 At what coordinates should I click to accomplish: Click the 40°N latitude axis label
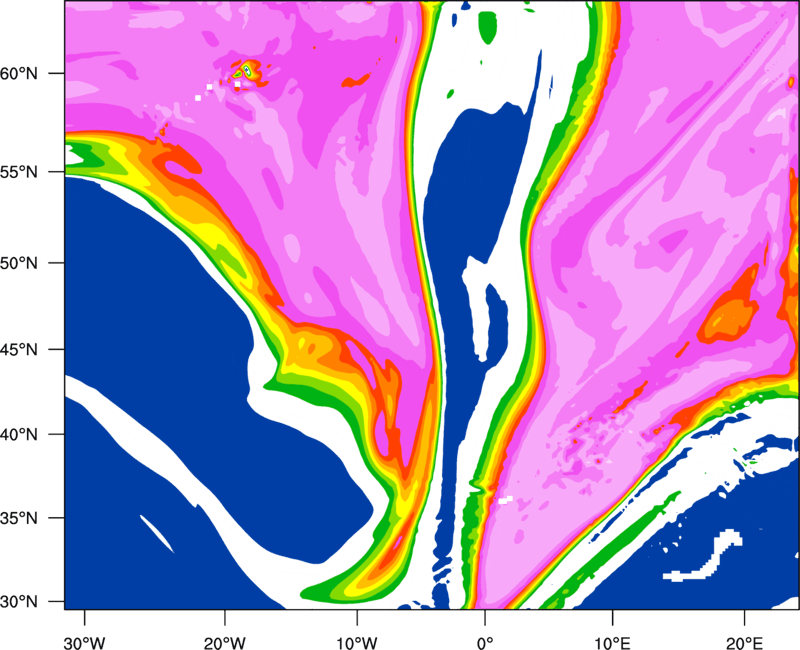21,435
